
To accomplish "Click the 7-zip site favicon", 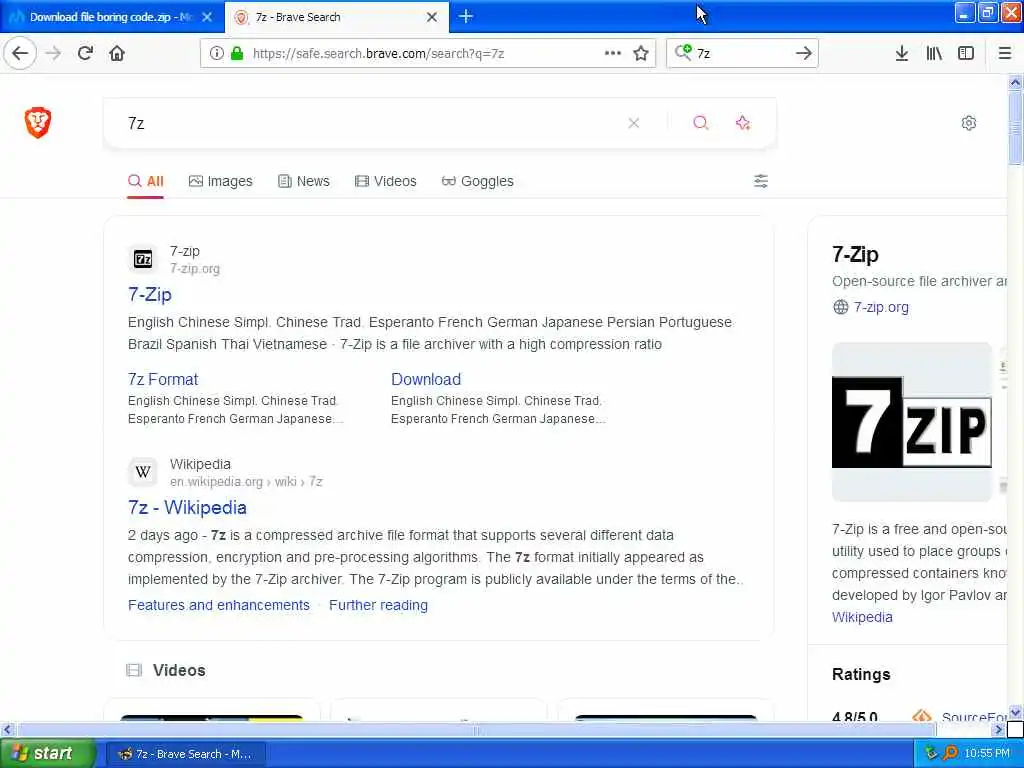I will pos(143,259).
